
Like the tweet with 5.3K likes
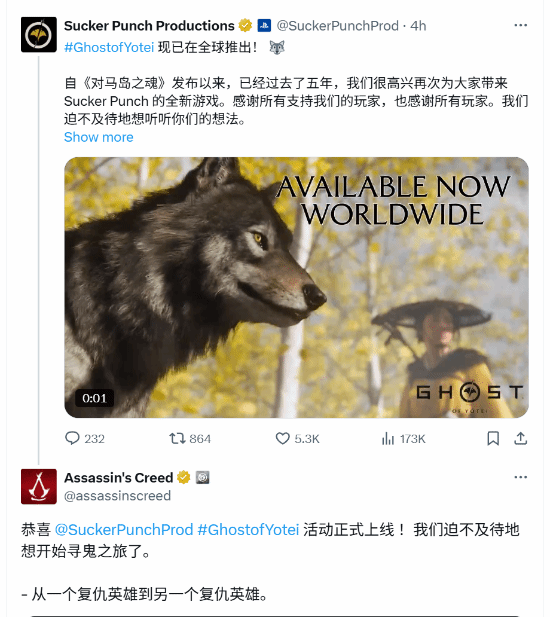point(297,438)
